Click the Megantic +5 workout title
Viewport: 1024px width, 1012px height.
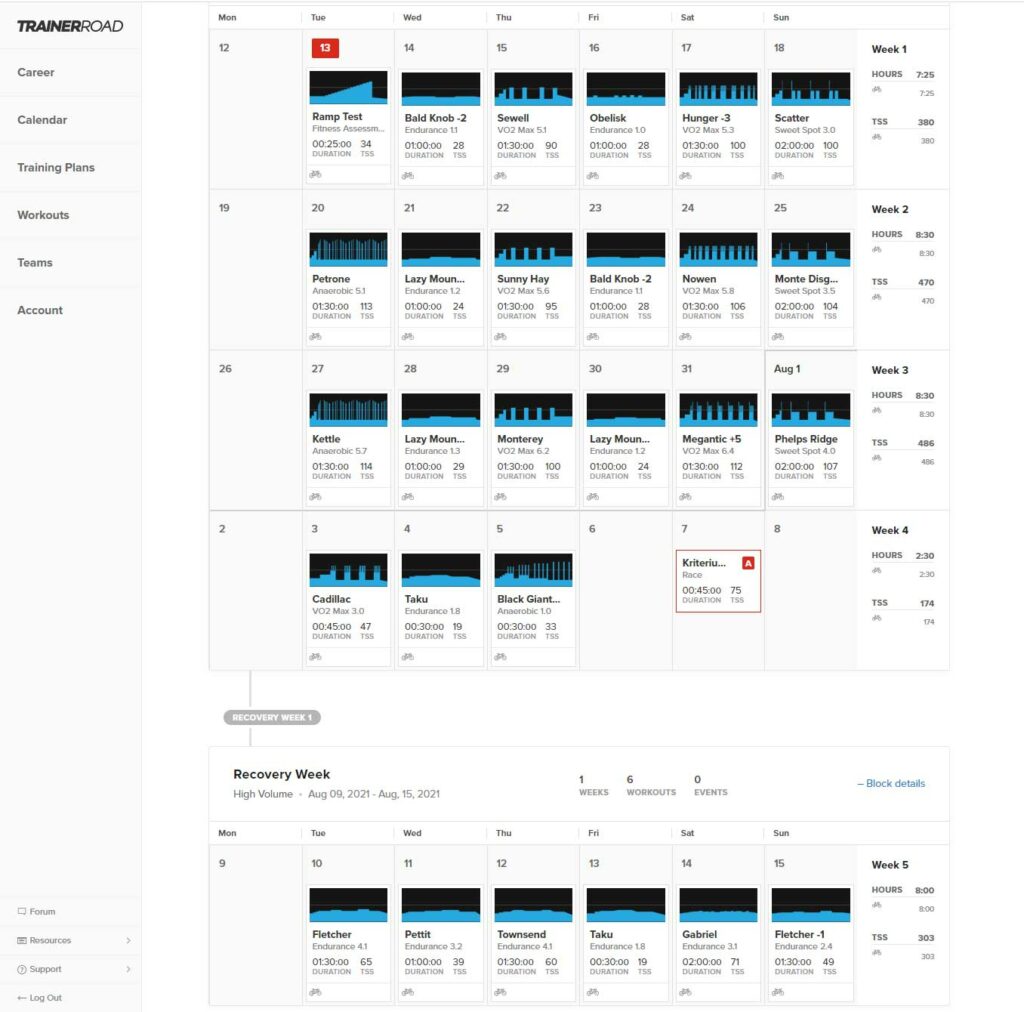[711, 439]
